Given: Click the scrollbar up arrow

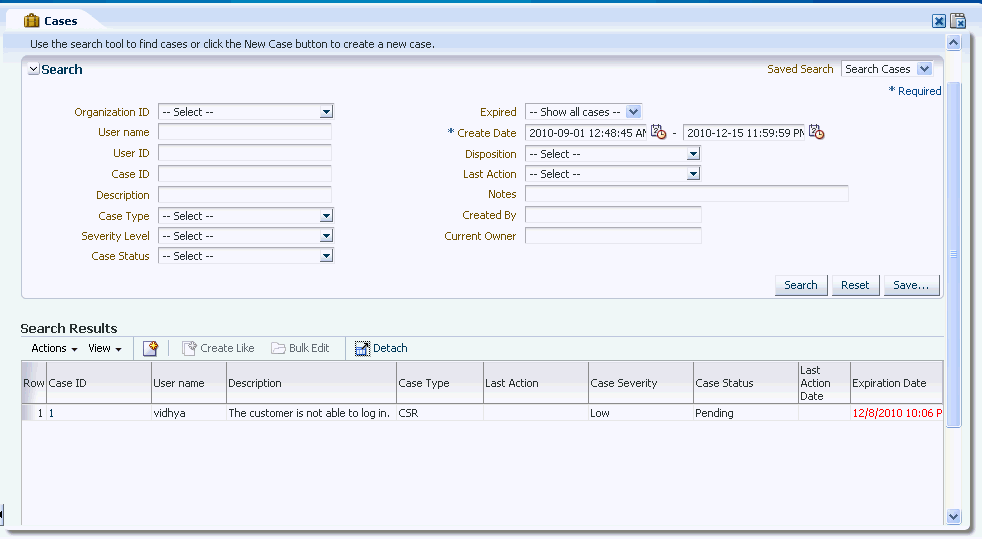Looking at the screenshot, I should point(953,43).
